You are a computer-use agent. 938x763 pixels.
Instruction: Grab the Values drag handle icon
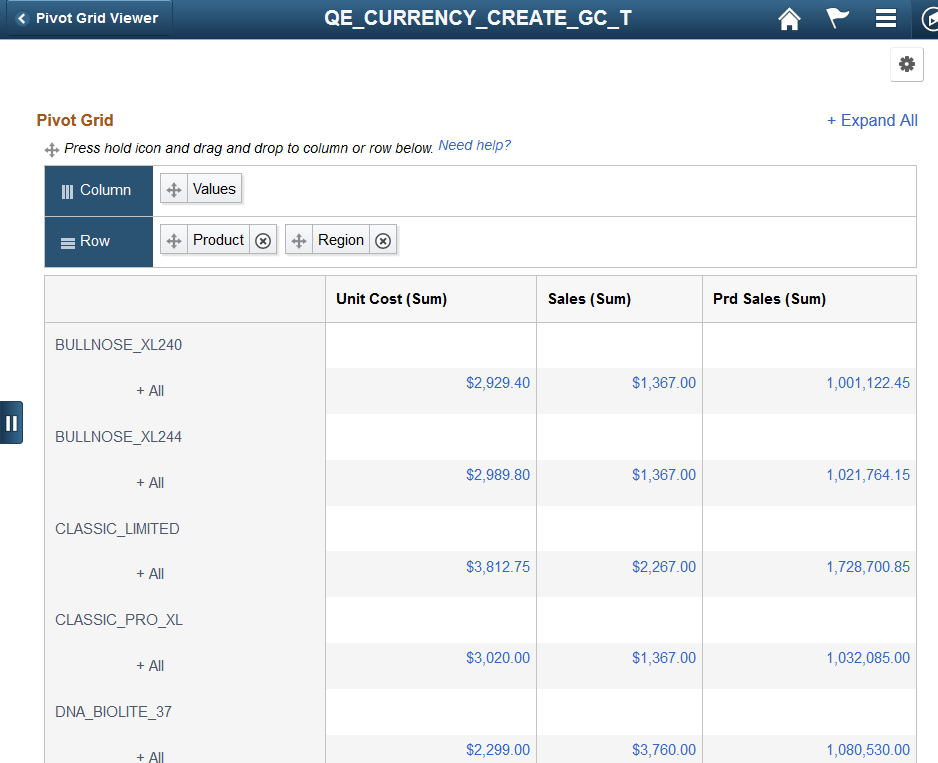click(x=174, y=190)
